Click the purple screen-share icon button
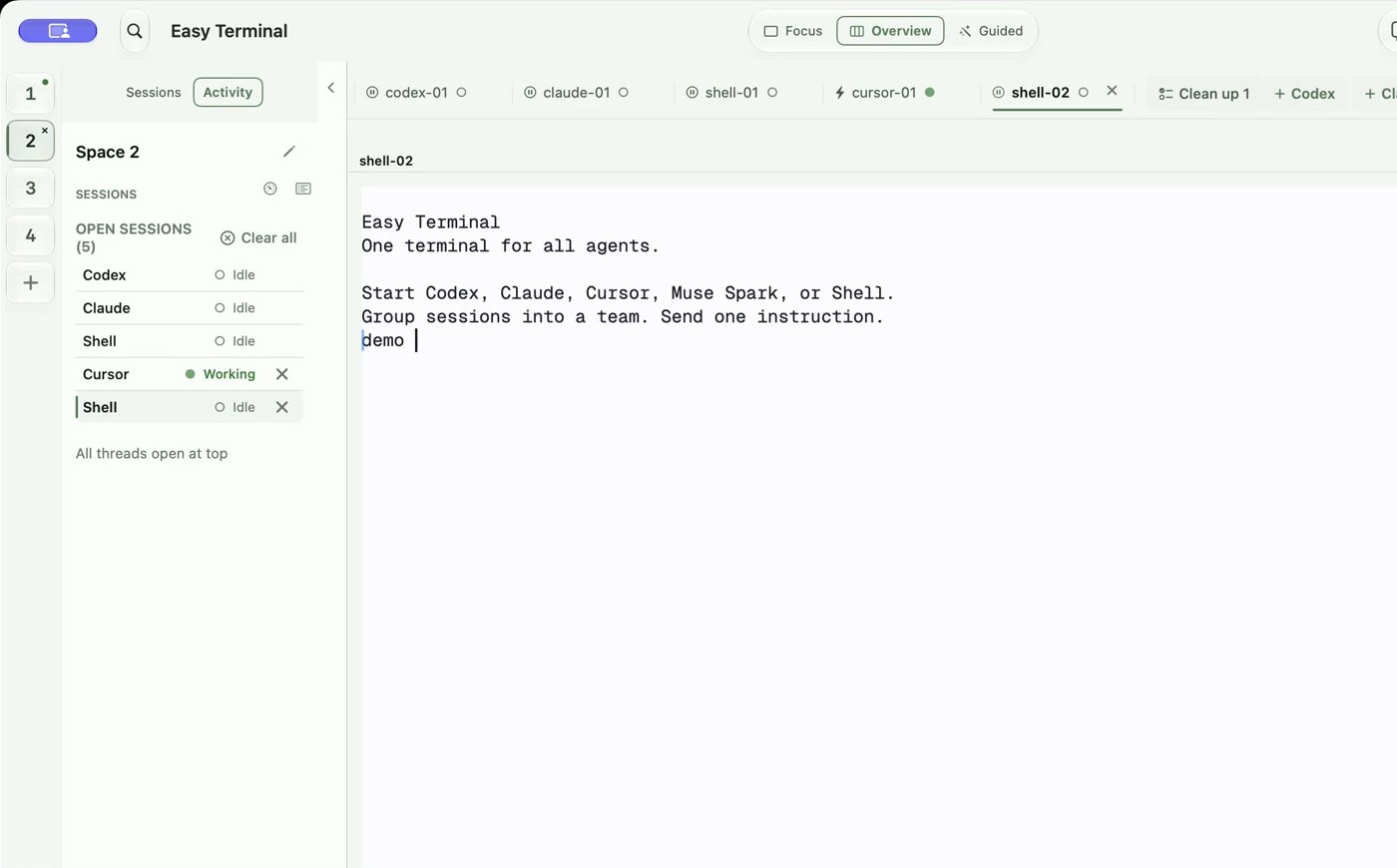Viewport: 1397px width, 868px height. (x=58, y=31)
